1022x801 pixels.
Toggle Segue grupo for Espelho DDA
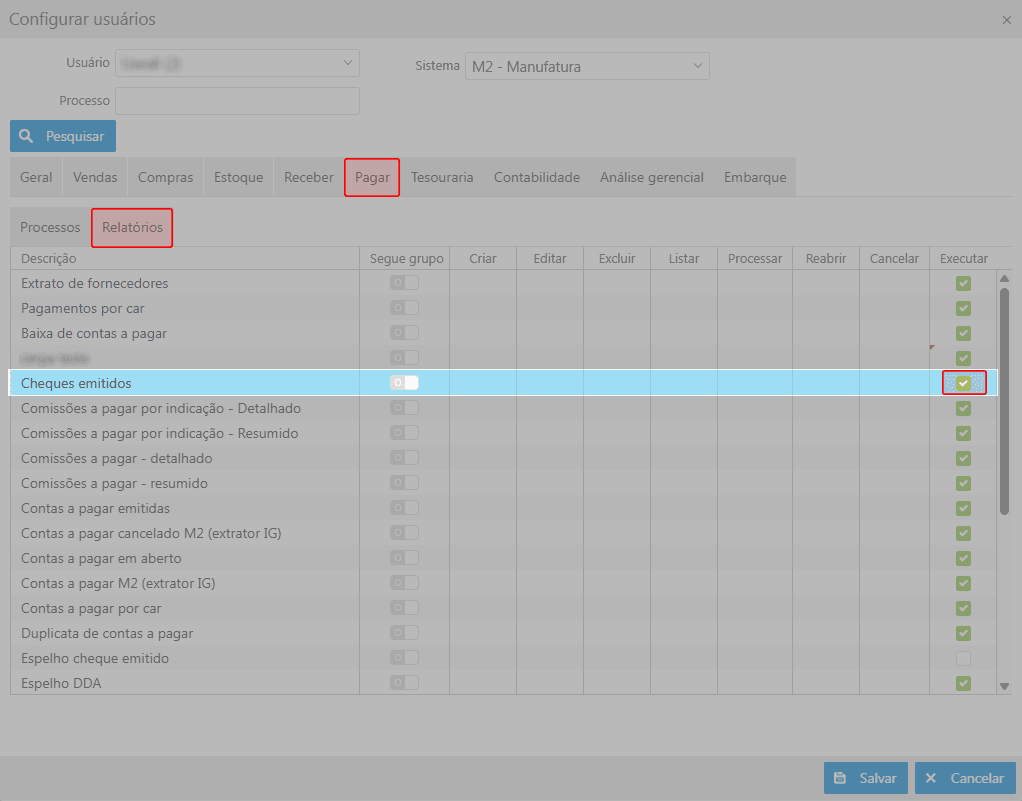click(x=404, y=683)
